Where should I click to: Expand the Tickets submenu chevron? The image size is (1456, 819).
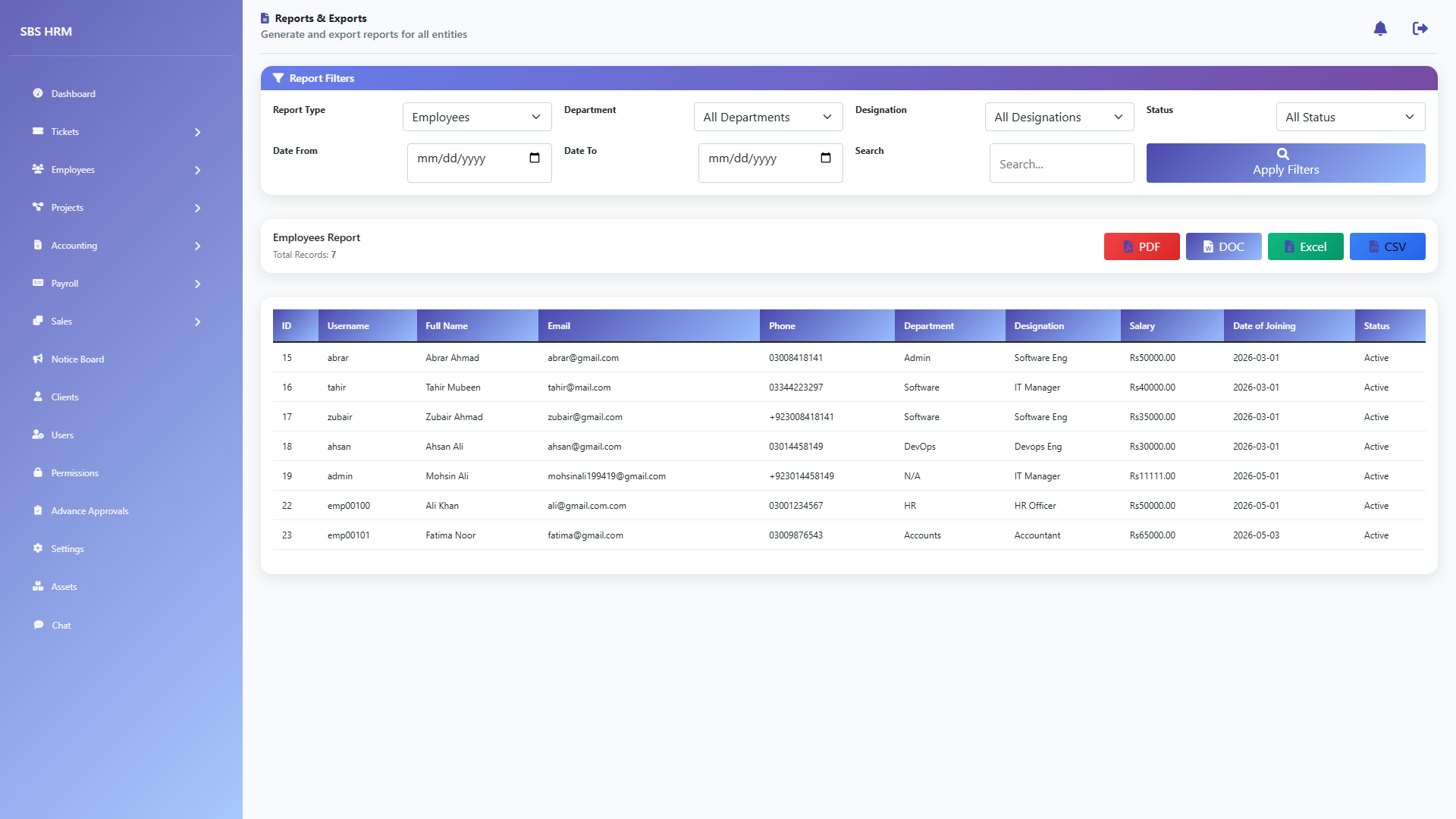pyautogui.click(x=198, y=132)
